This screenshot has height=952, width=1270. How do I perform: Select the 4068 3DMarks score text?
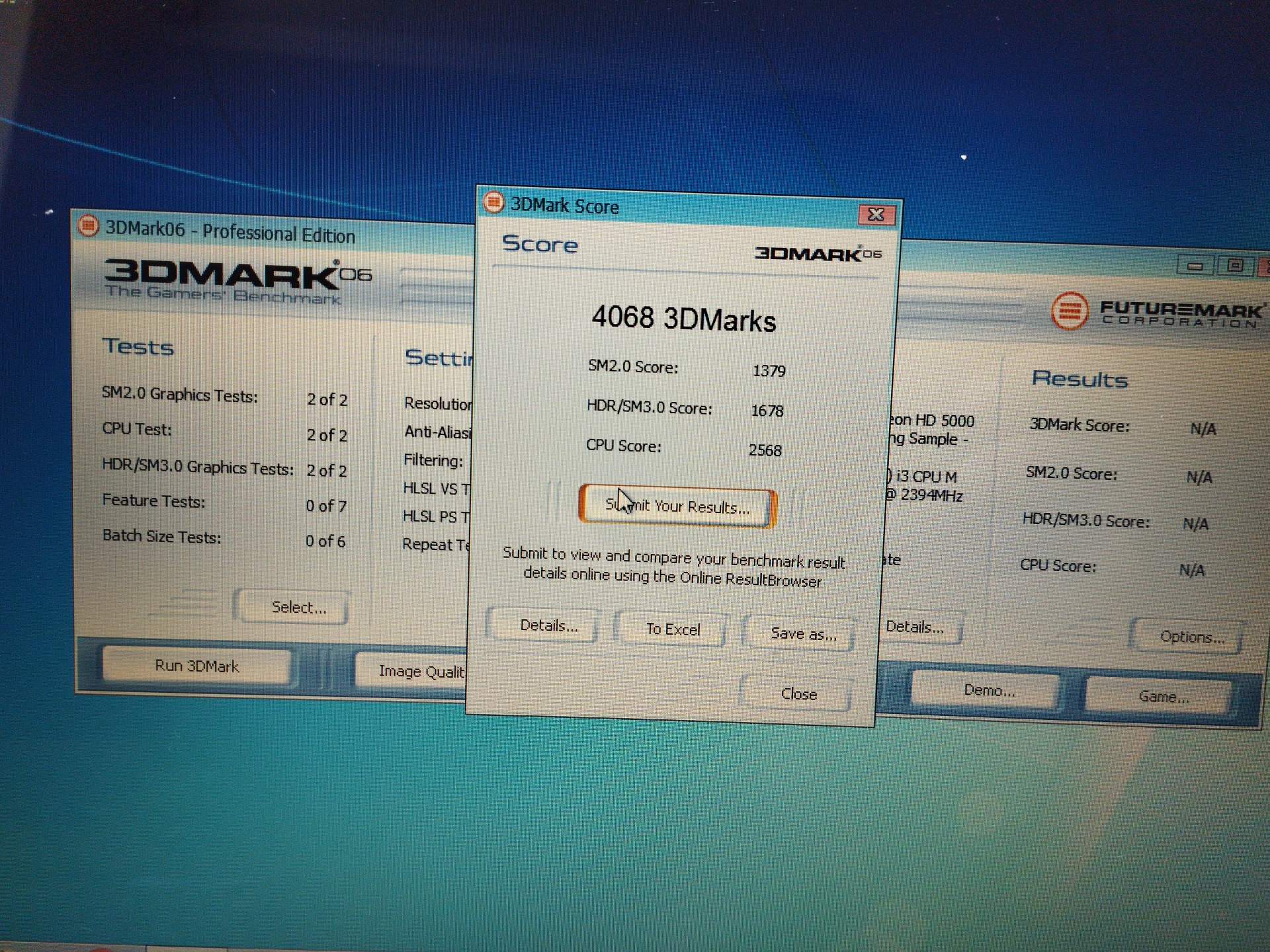684,319
